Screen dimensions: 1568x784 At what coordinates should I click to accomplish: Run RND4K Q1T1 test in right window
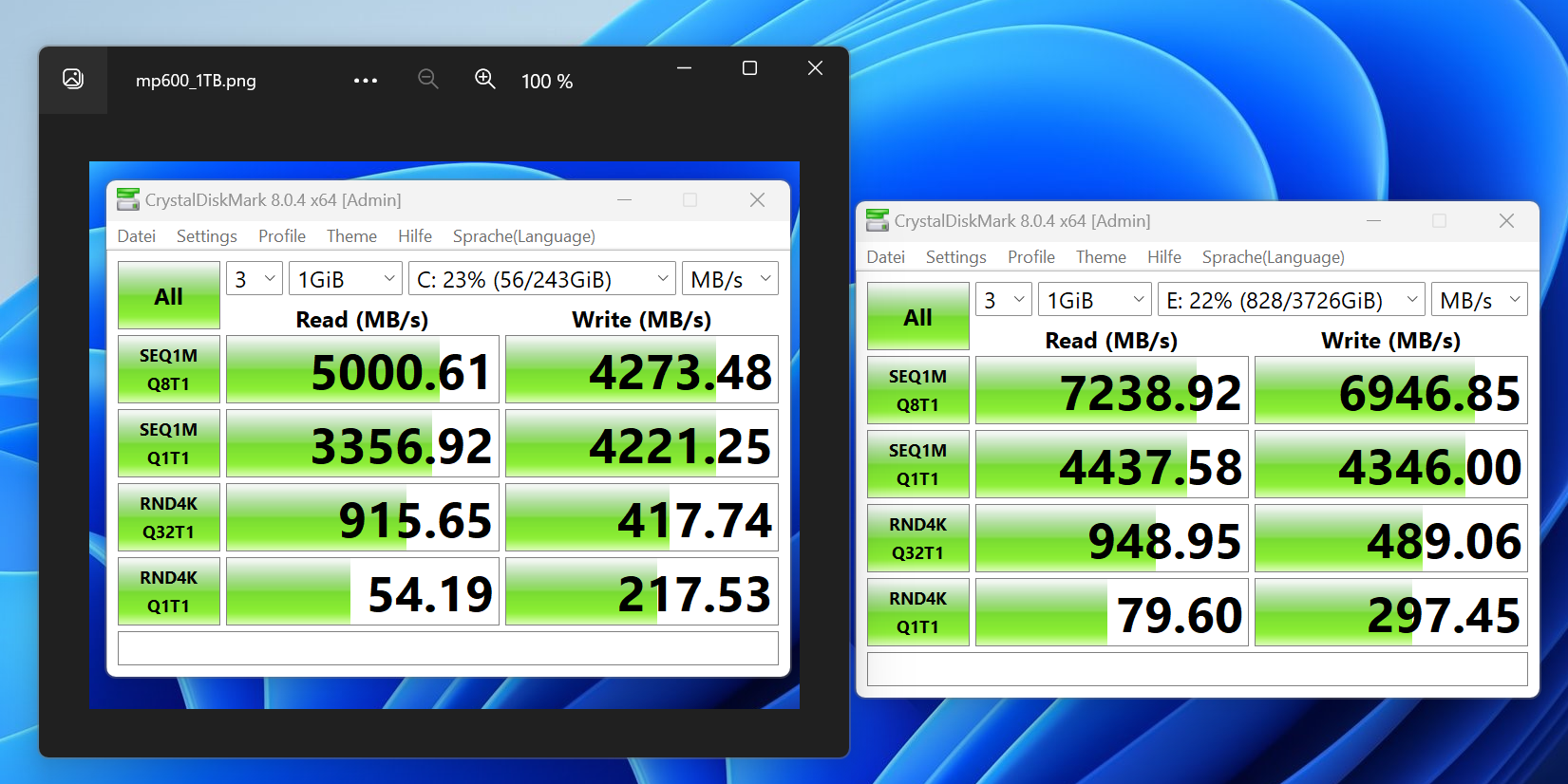pyautogui.click(x=917, y=612)
